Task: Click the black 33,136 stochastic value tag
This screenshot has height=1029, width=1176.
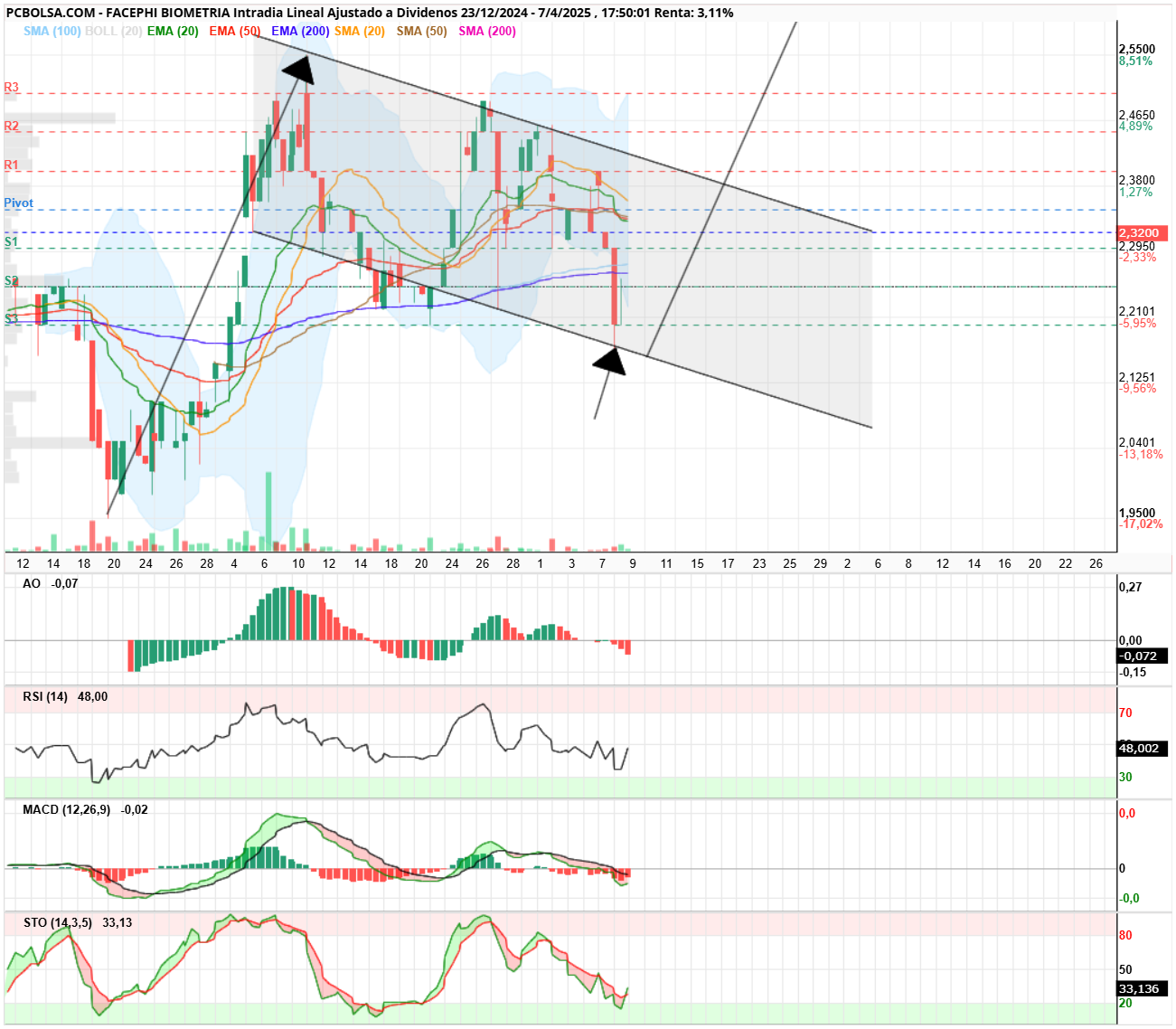Action: pos(1143,988)
